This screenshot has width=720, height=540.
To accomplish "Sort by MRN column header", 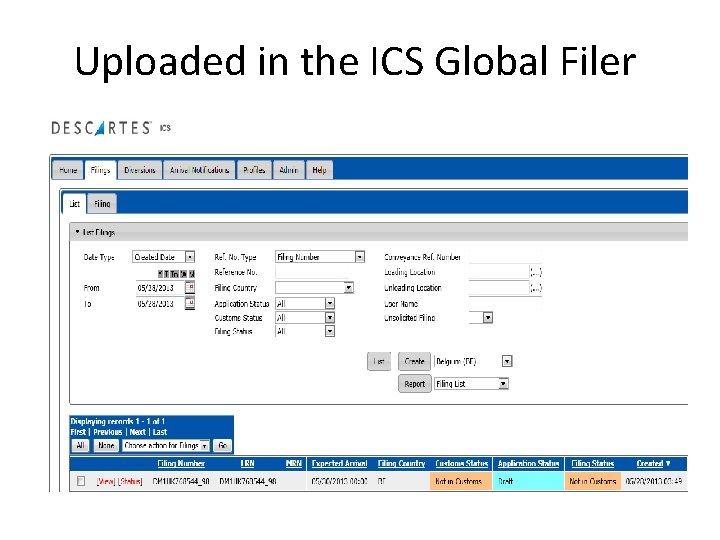I will [x=294, y=463].
